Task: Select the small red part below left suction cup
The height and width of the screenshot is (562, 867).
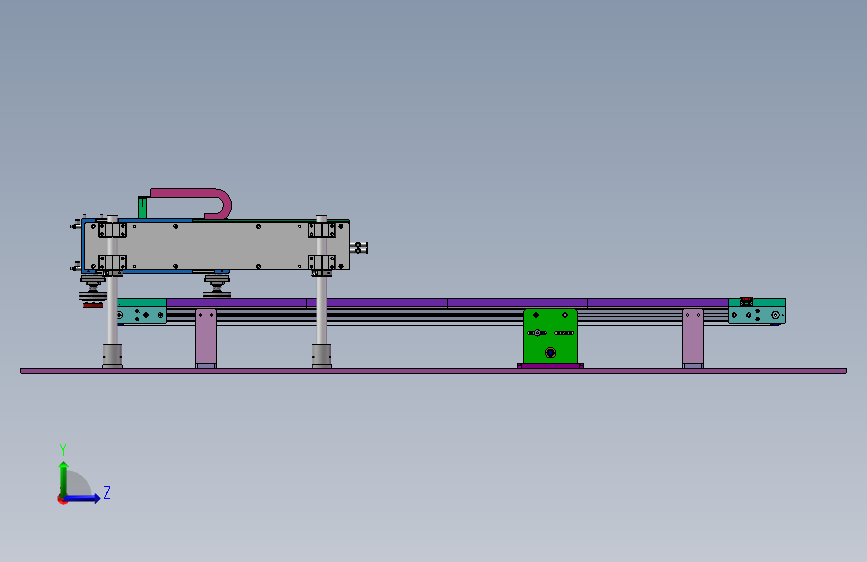Action: point(93,305)
